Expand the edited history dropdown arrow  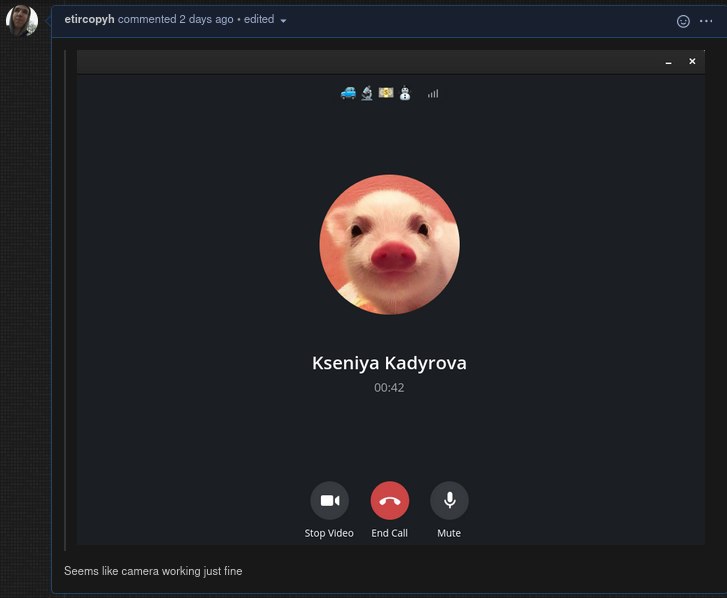tap(283, 21)
